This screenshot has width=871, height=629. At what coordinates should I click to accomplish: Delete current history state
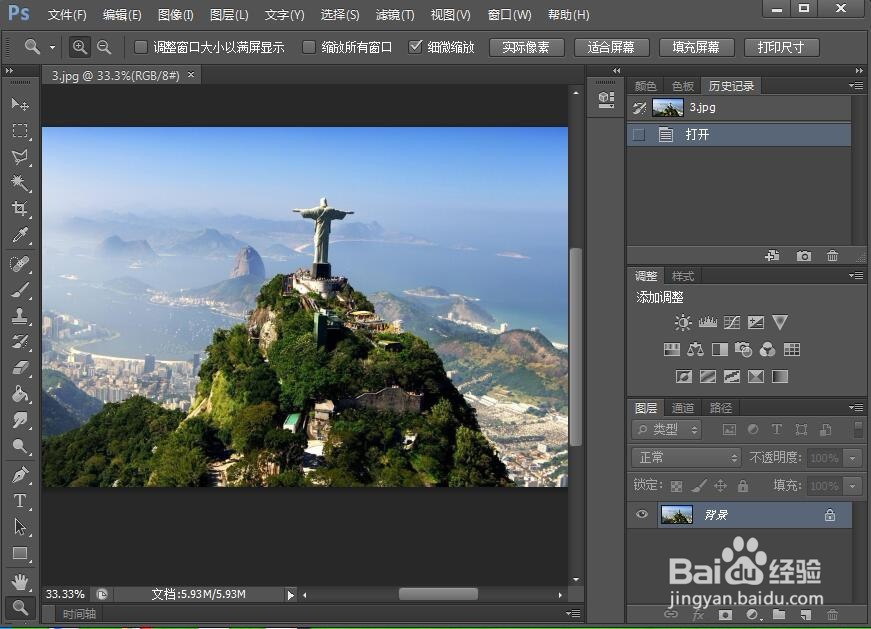[x=832, y=256]
